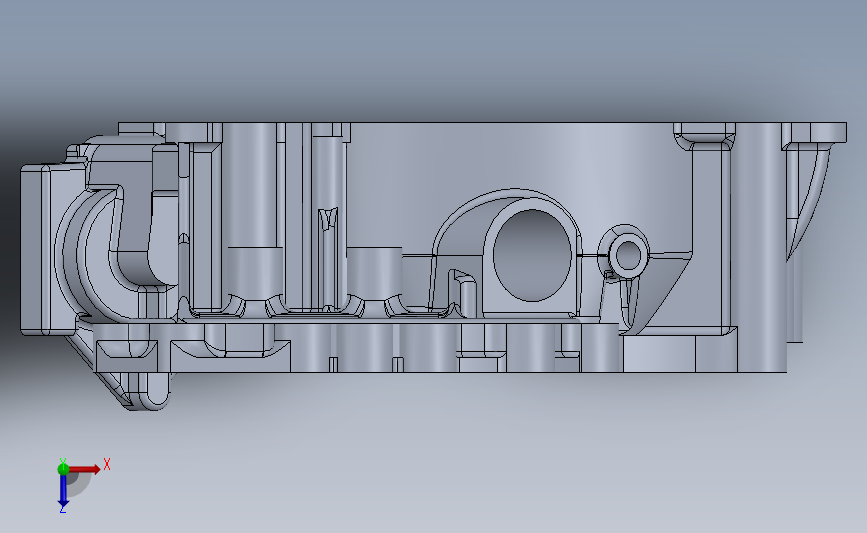This screenshot has height=533, width=867.
Task: Click the blue Z axis arrow of the orientation triad
Action: (63, 490)
